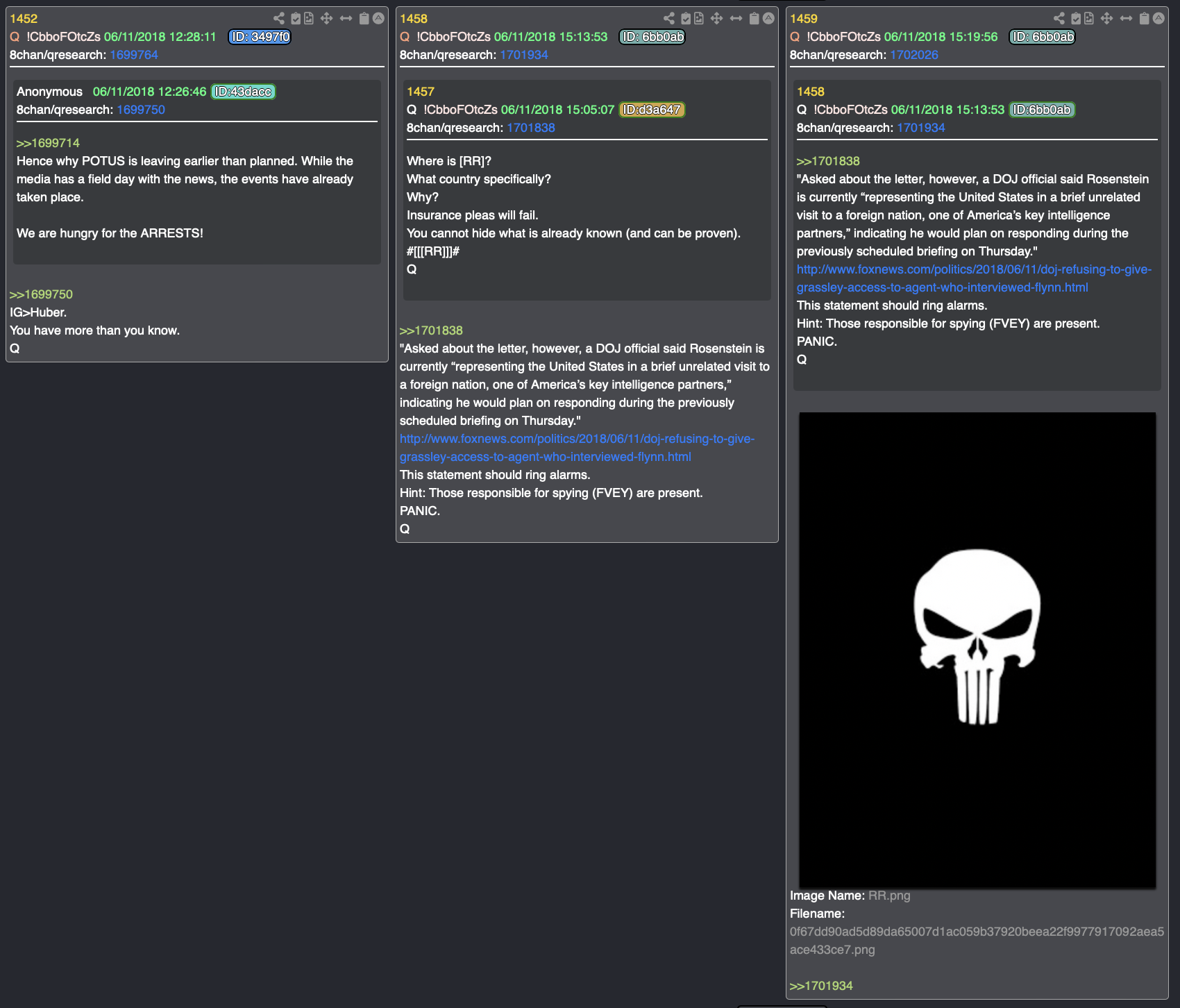Open Fox News URL in post 1458 card body
The height and width of the screenshot is (1008, 1180).
577,448
